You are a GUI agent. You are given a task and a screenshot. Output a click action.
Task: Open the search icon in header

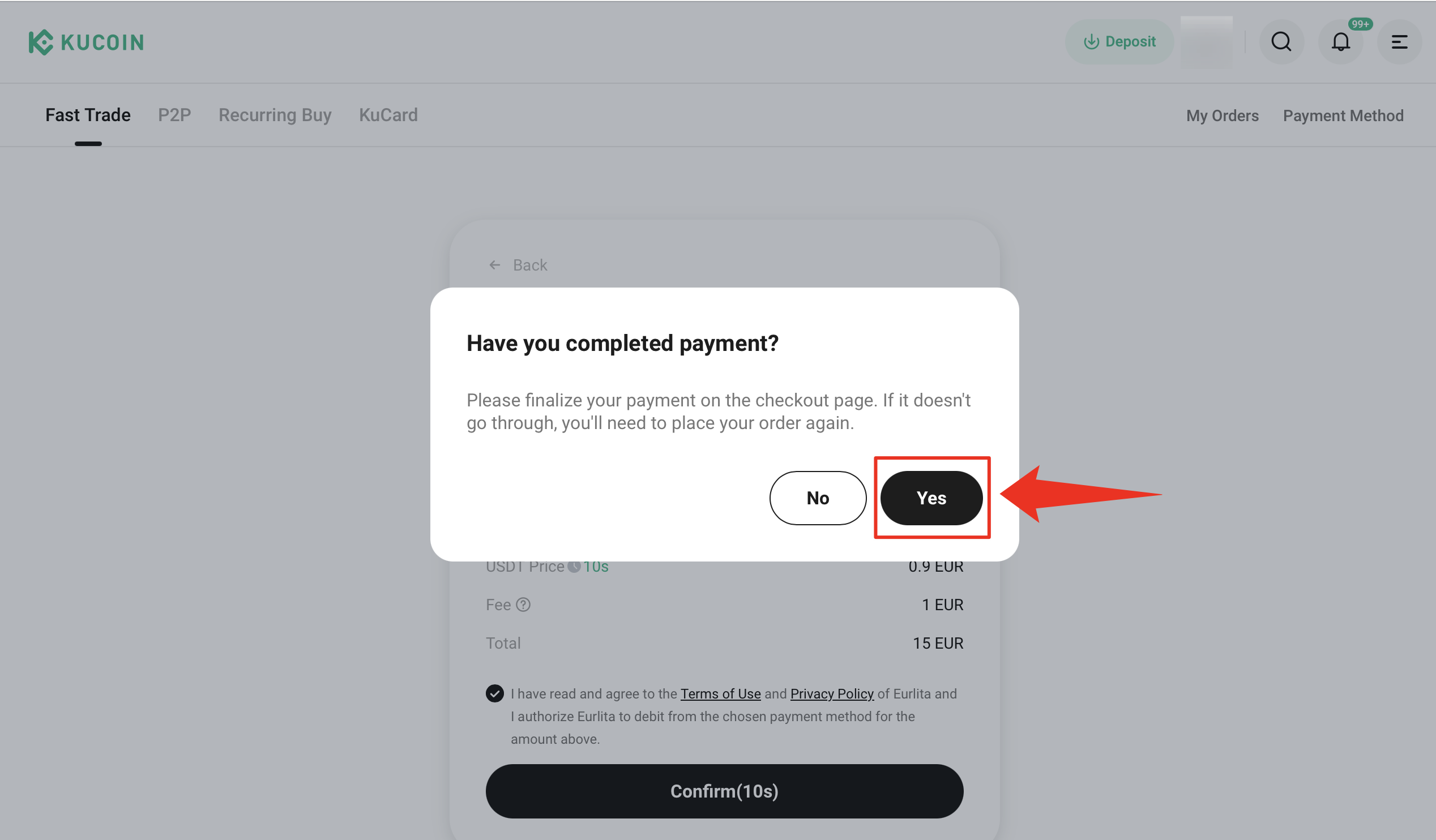click(1281, 41)
